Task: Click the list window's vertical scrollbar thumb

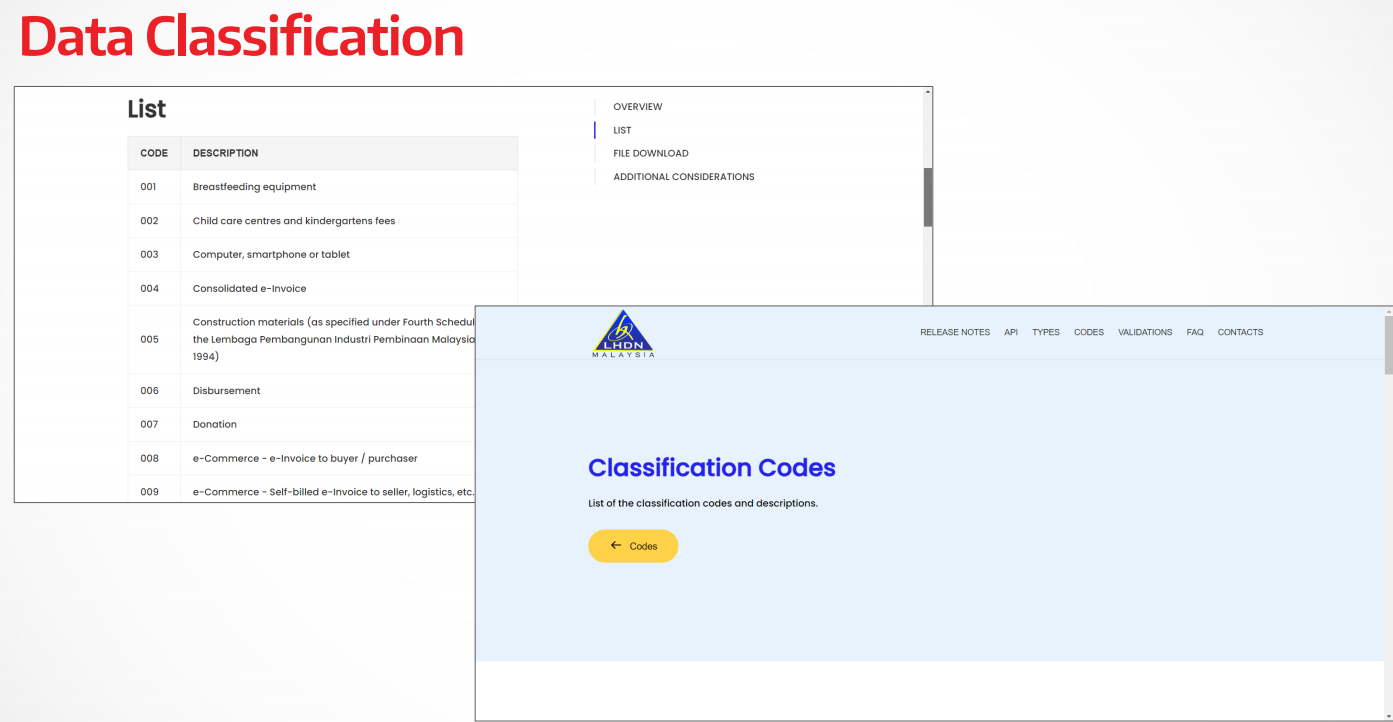Action: (927, 197)
